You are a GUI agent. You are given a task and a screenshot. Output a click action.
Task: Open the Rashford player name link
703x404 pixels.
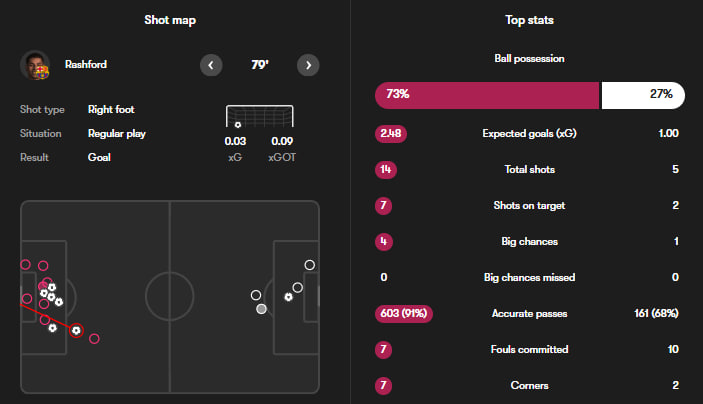coord(85,65)
